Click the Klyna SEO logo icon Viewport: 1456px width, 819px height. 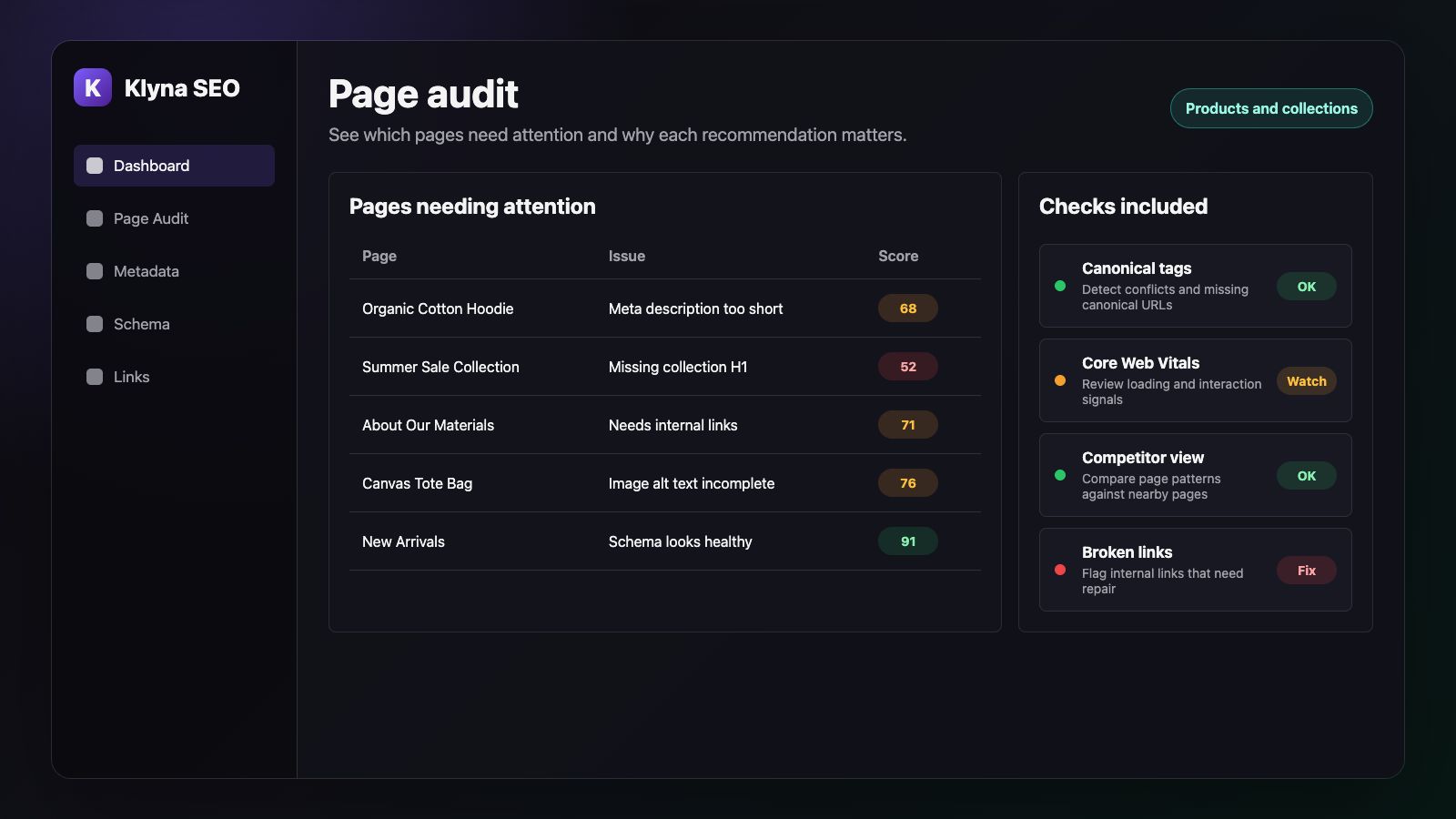[93, 87]
